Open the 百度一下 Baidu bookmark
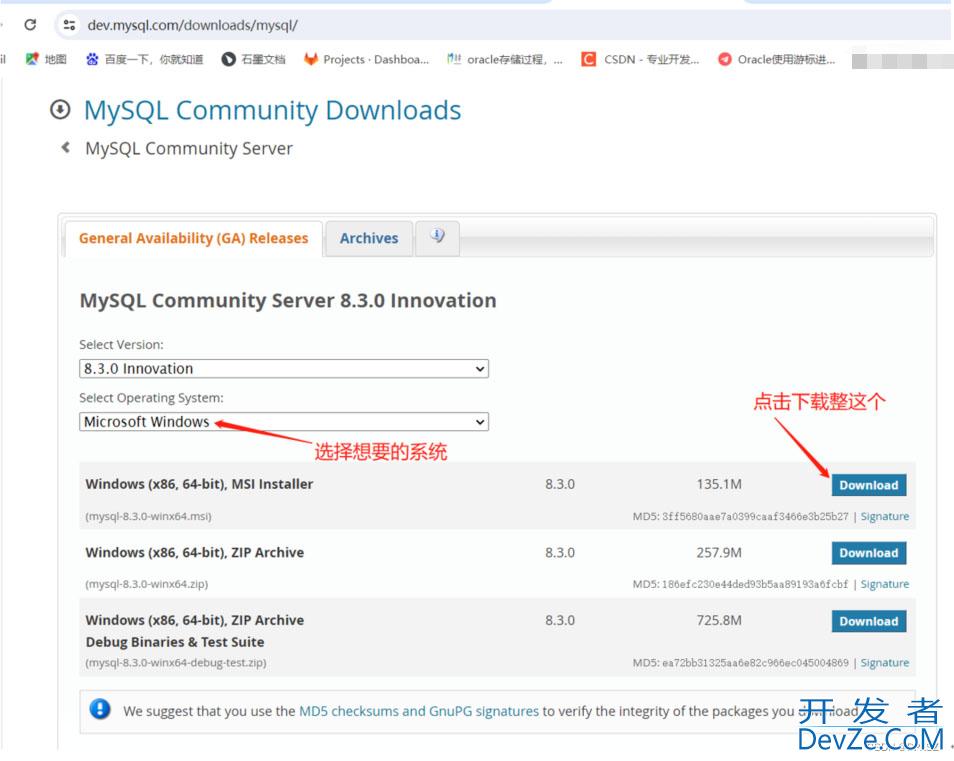954x761 pixels. (x=144, y=59)
